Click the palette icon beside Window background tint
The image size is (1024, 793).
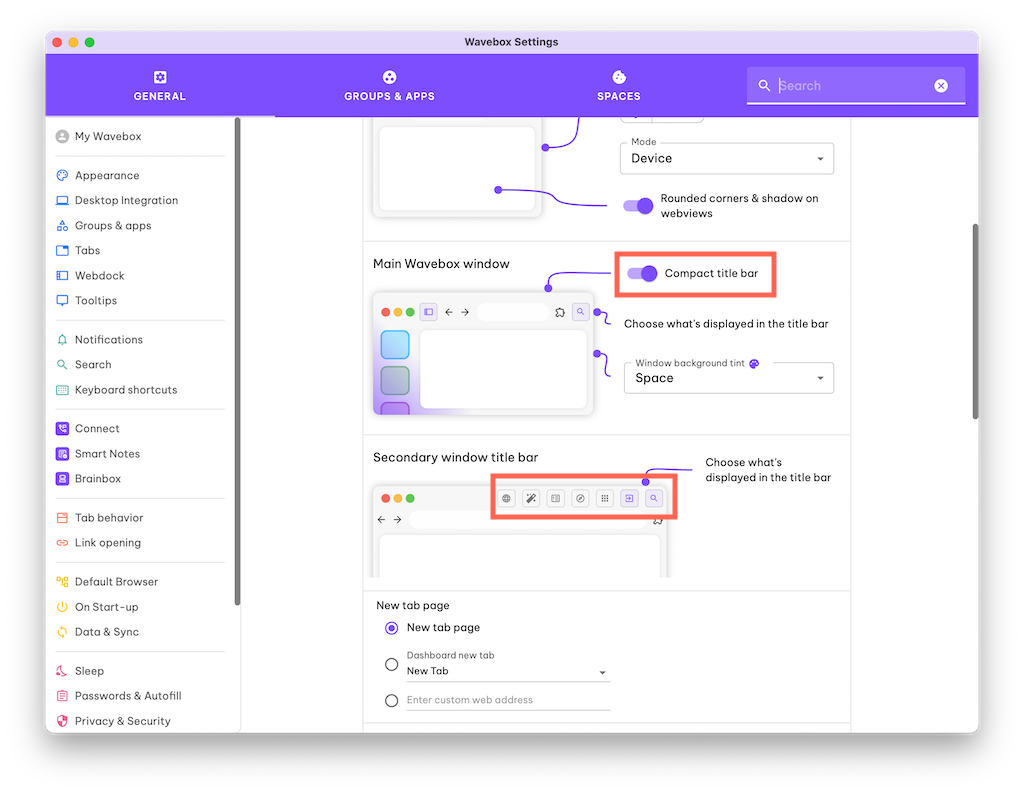click(754, 363)
